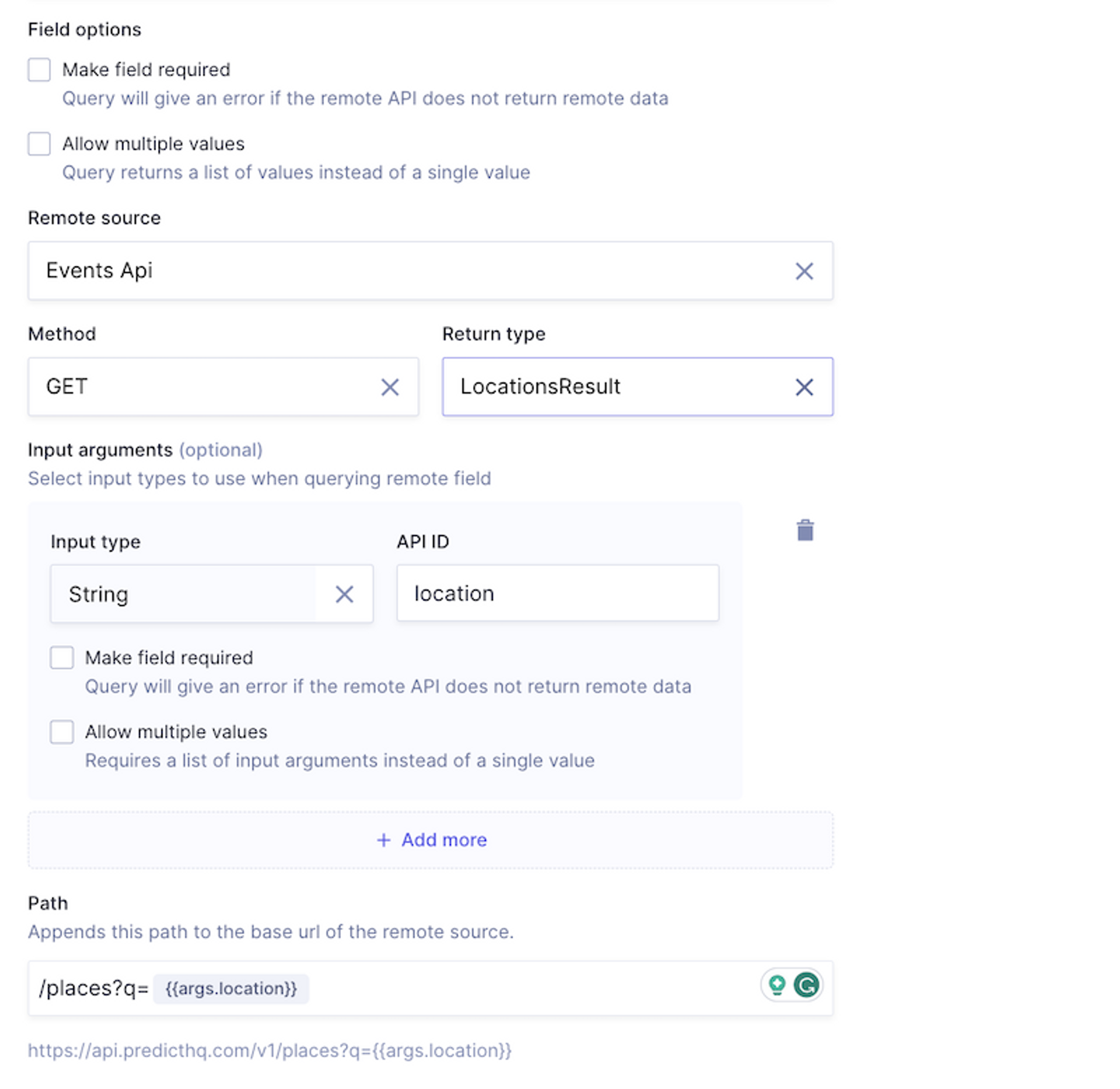1120x1089 pixels.
Task: Clear the LocationsResult return type
Action: coord(804,387)
